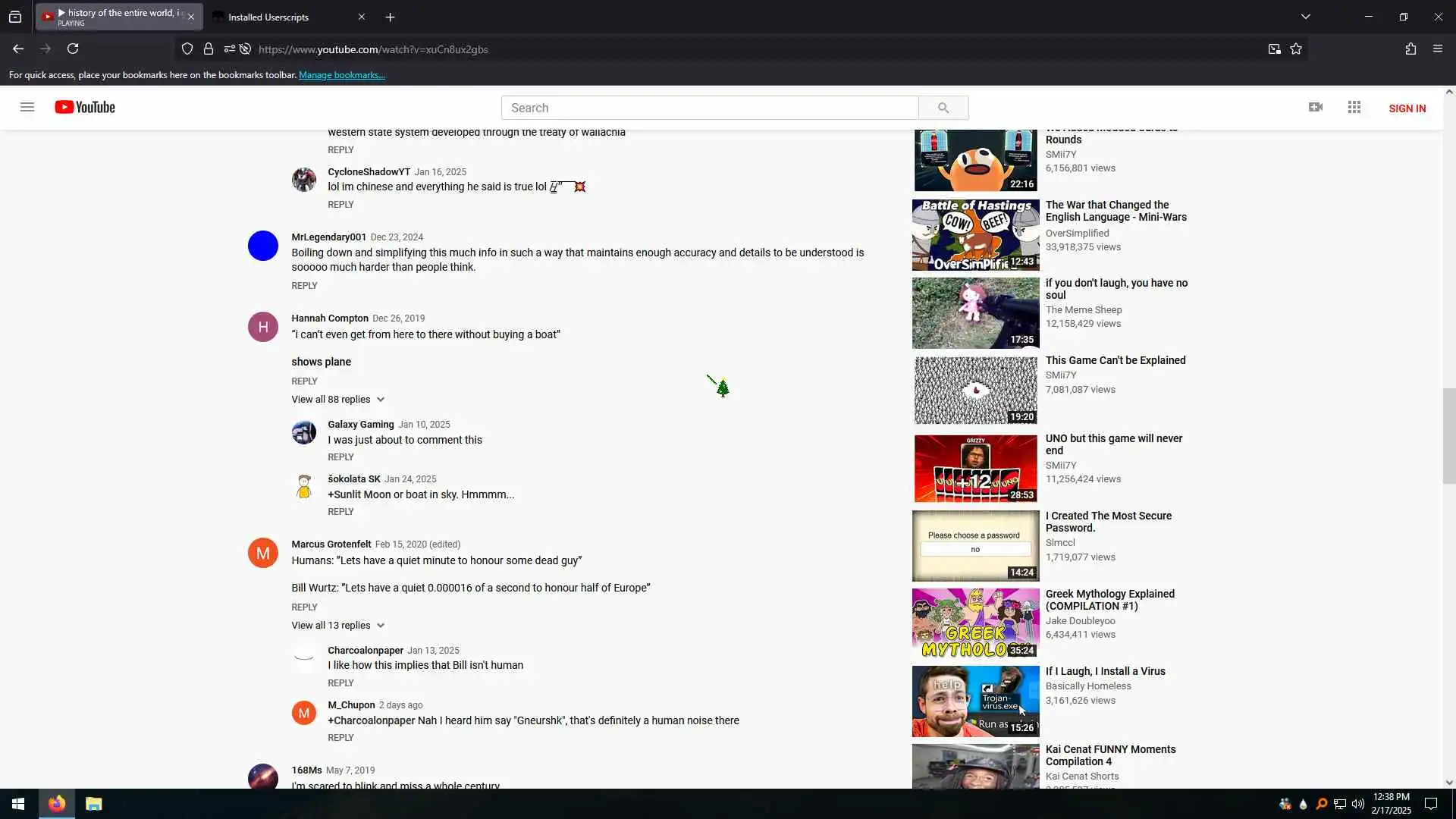Open the list all tabs dropdown arrow
Screen dimensions: 1456x819
(x=1306, y=17)
